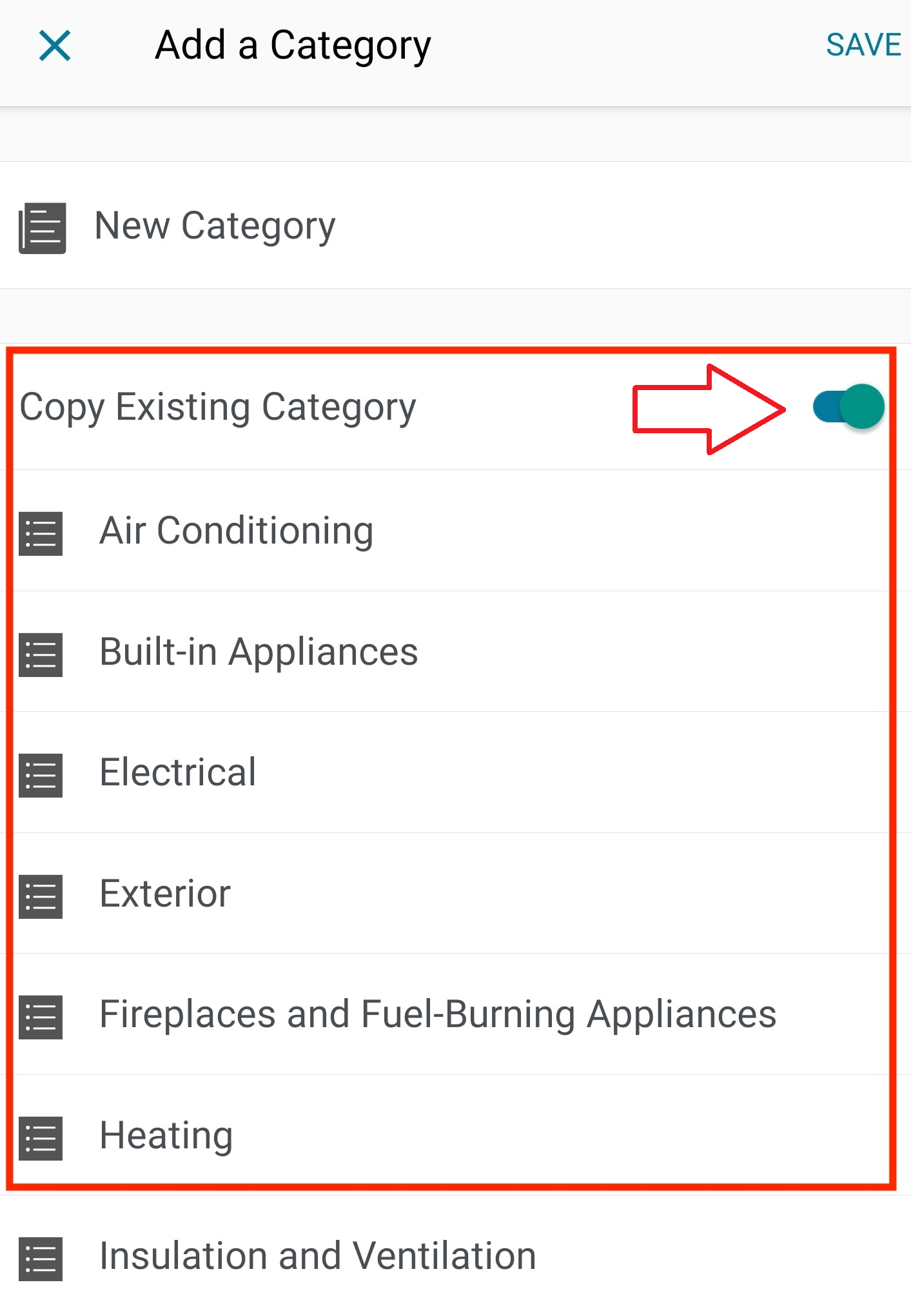Tap the SAVE button
Screen dimensions: 911x1316
[x=863, y=45]
